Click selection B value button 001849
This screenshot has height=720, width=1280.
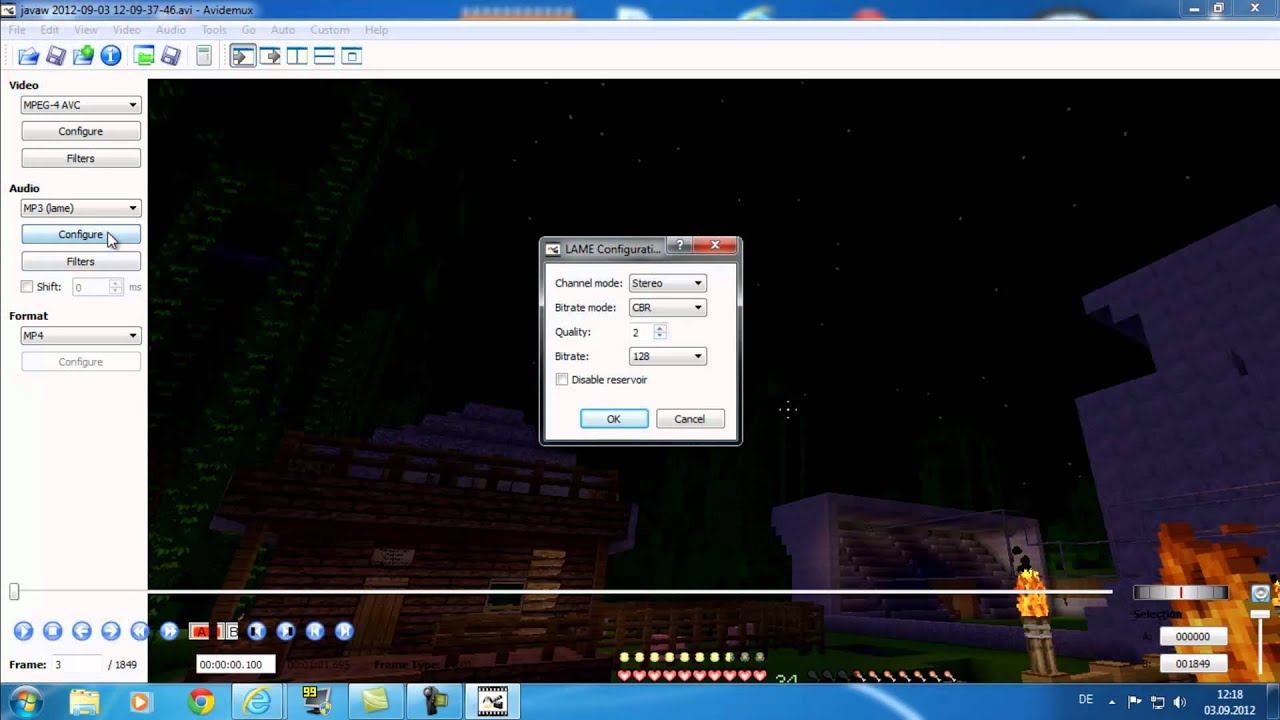[1192, 664]
